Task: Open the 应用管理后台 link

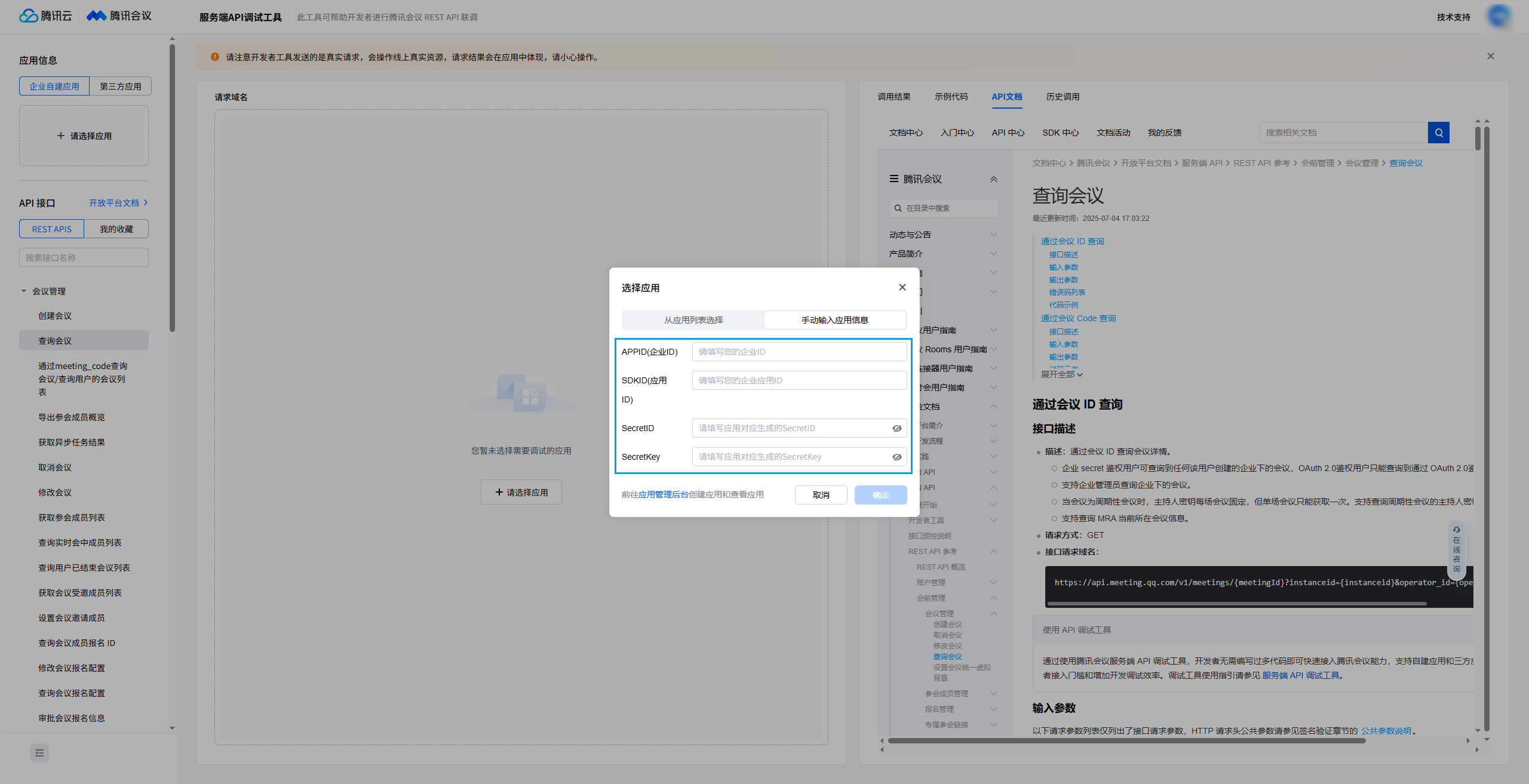Action: (x=663, y=494)
